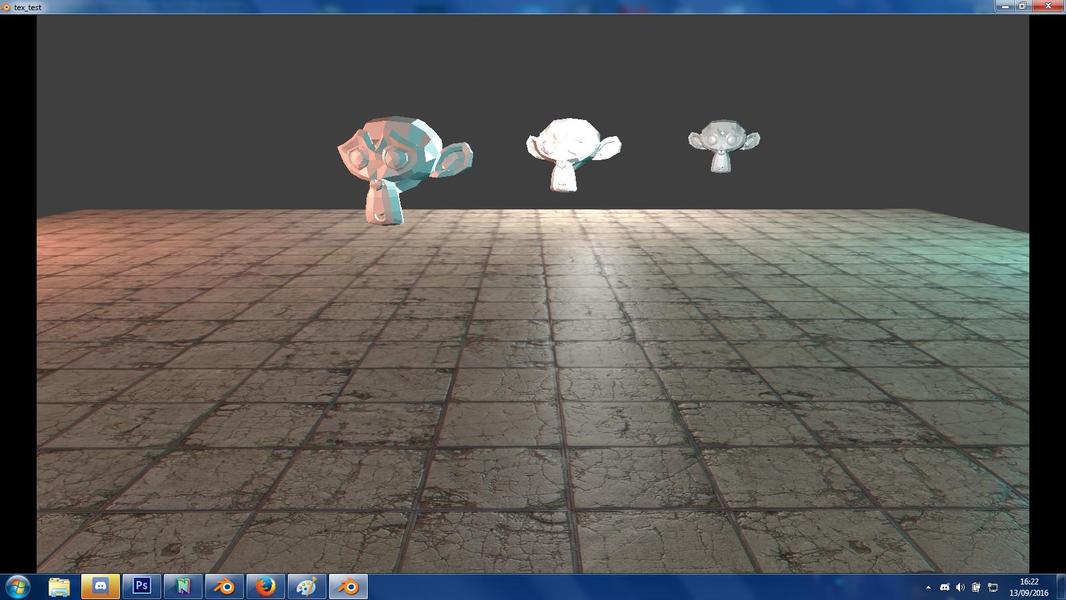Screen dimensions: 1066x600
Task: Expand hidden system tray icons arrow
Action: point(928,588)
